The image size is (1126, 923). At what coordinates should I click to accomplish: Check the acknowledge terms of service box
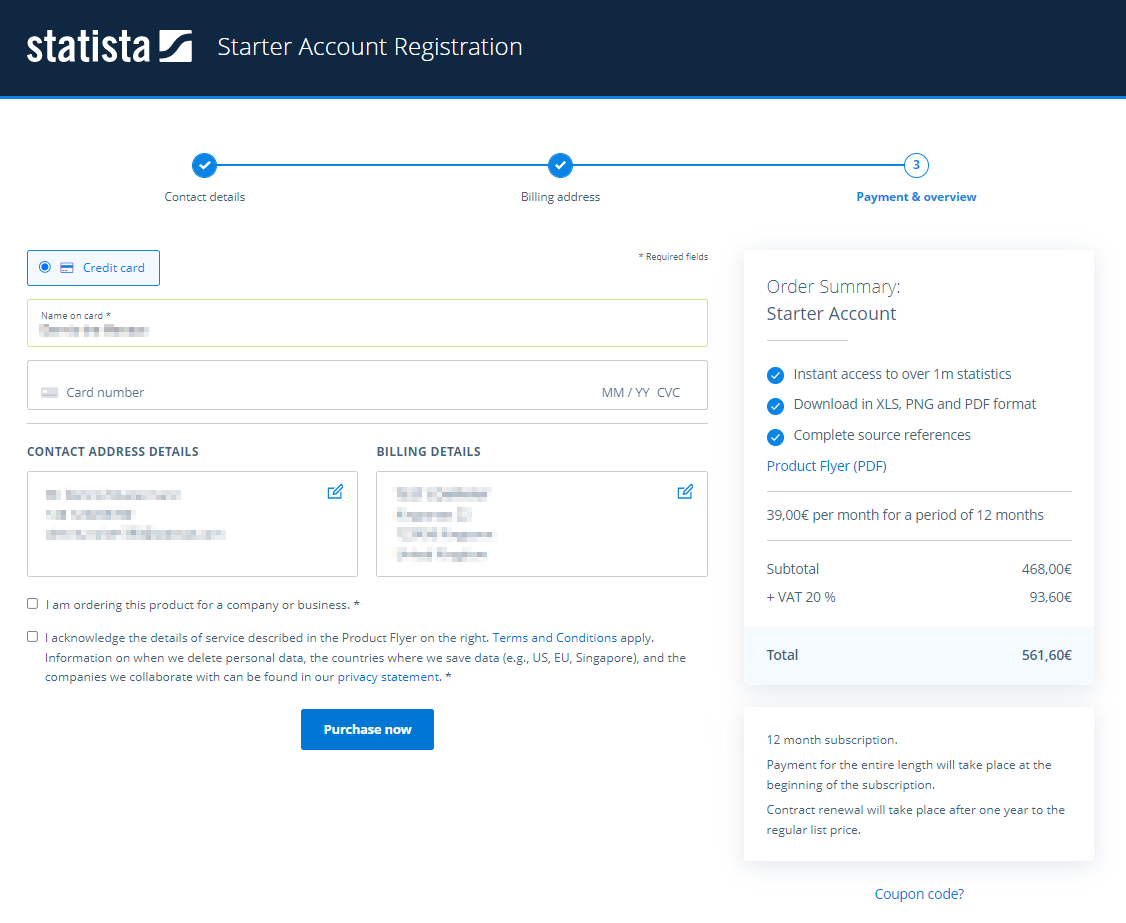[32, 637]
